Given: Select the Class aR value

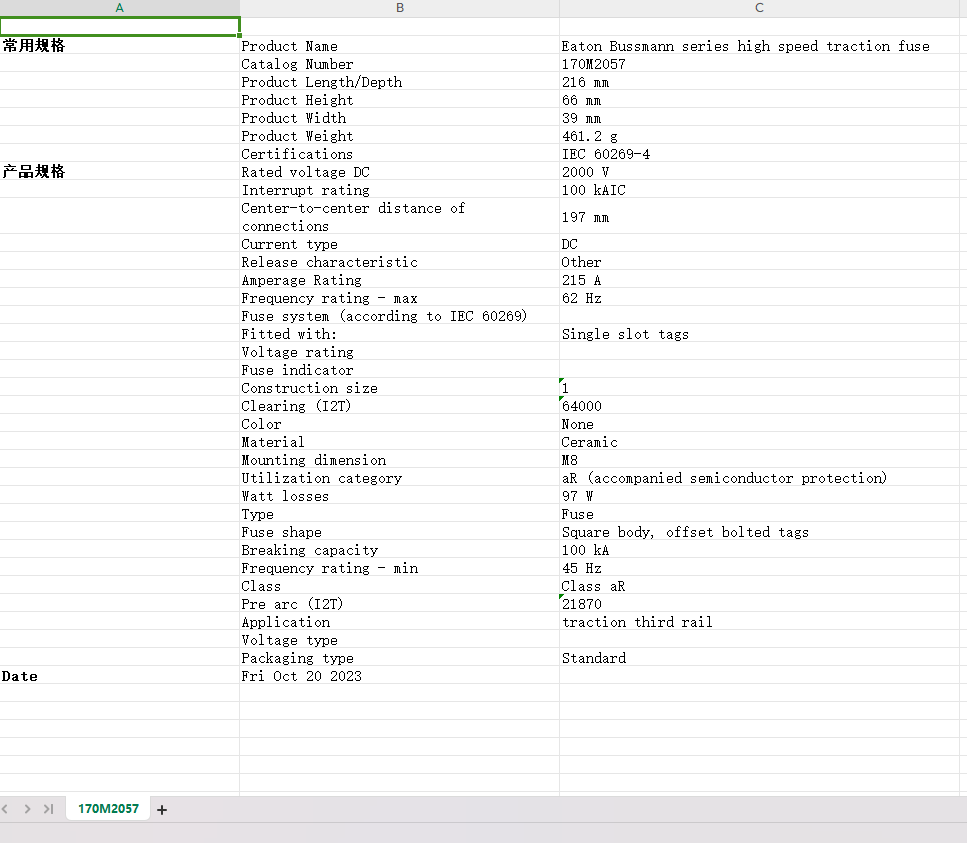Looking at the screenshot, I should click(759, 586).
